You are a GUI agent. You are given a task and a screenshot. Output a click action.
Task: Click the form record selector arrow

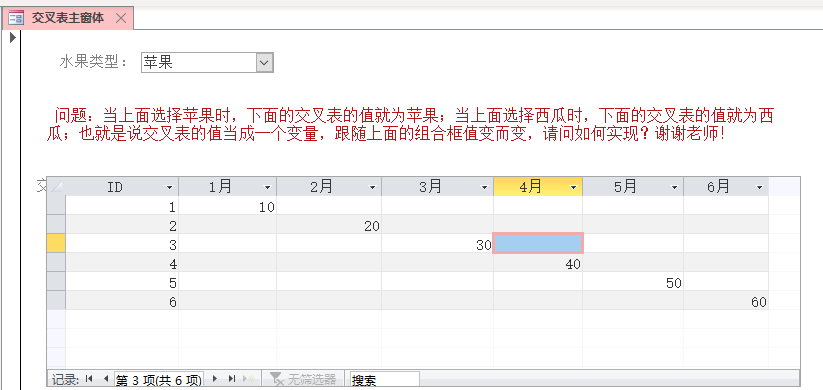13,38
